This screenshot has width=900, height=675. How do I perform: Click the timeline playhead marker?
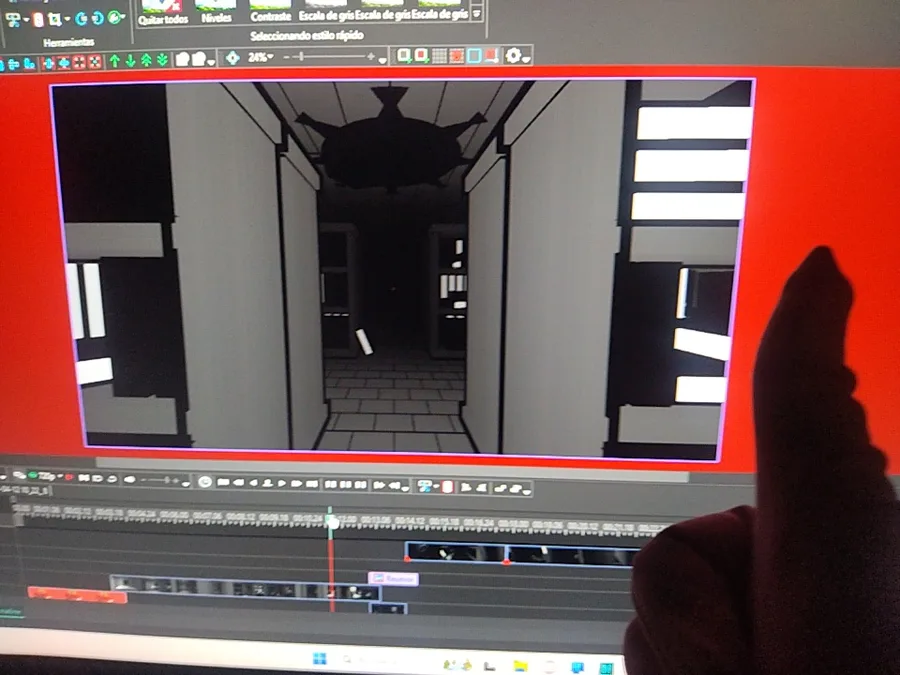pyautogui.click(x=332, y=522)
